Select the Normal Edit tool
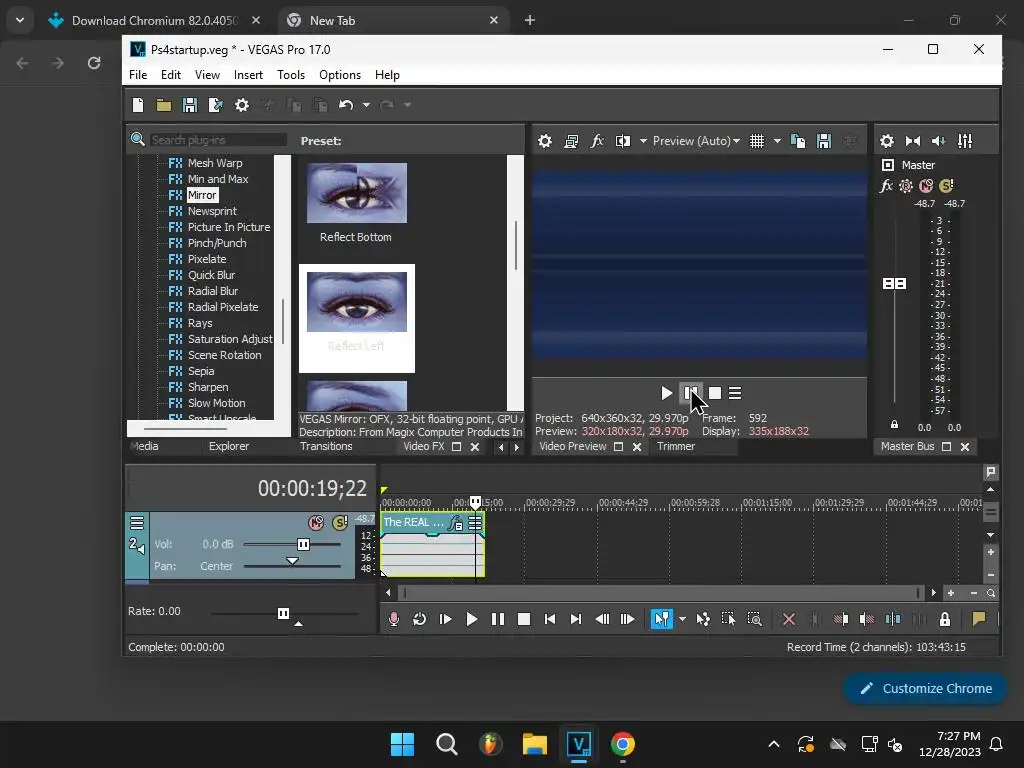 point(662,619)
